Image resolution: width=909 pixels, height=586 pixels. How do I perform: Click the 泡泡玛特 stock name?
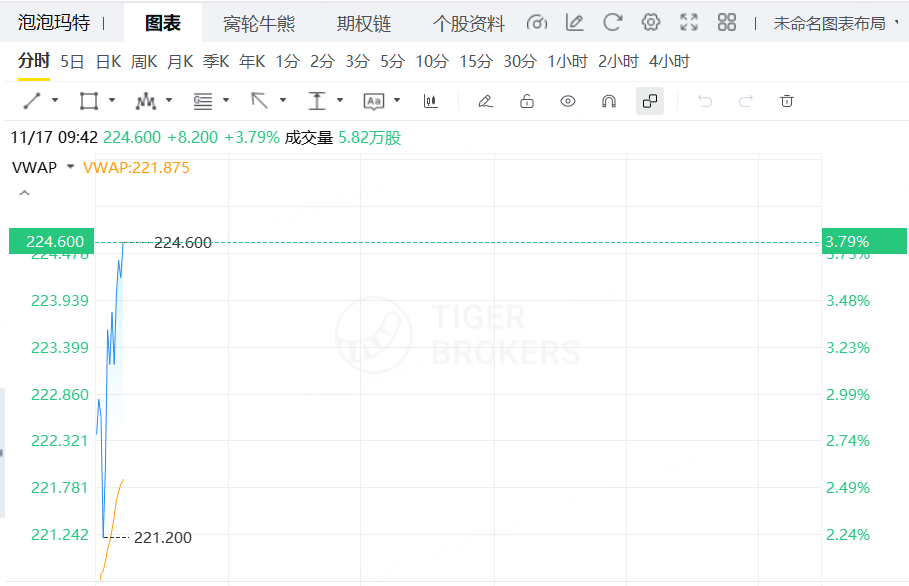(54, 23)
